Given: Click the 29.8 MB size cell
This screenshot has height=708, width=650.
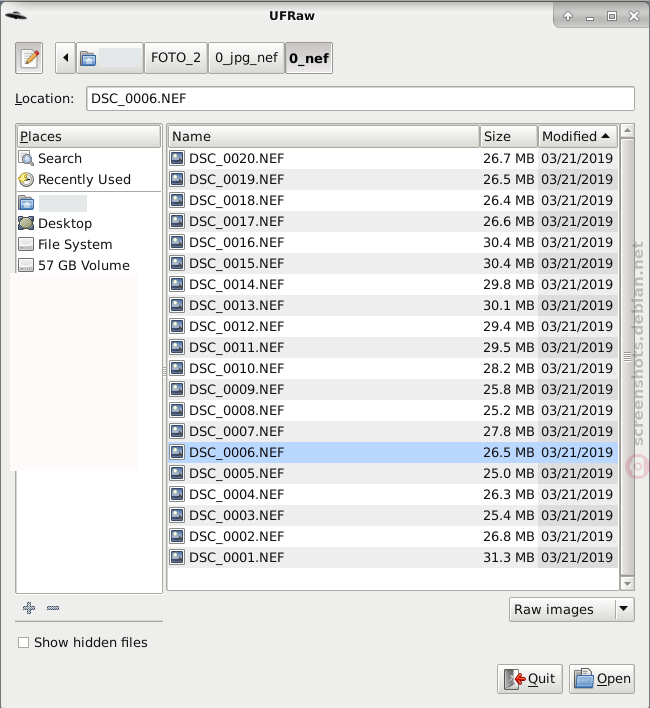Looking at the screenshot, I should tap(509, 284).
